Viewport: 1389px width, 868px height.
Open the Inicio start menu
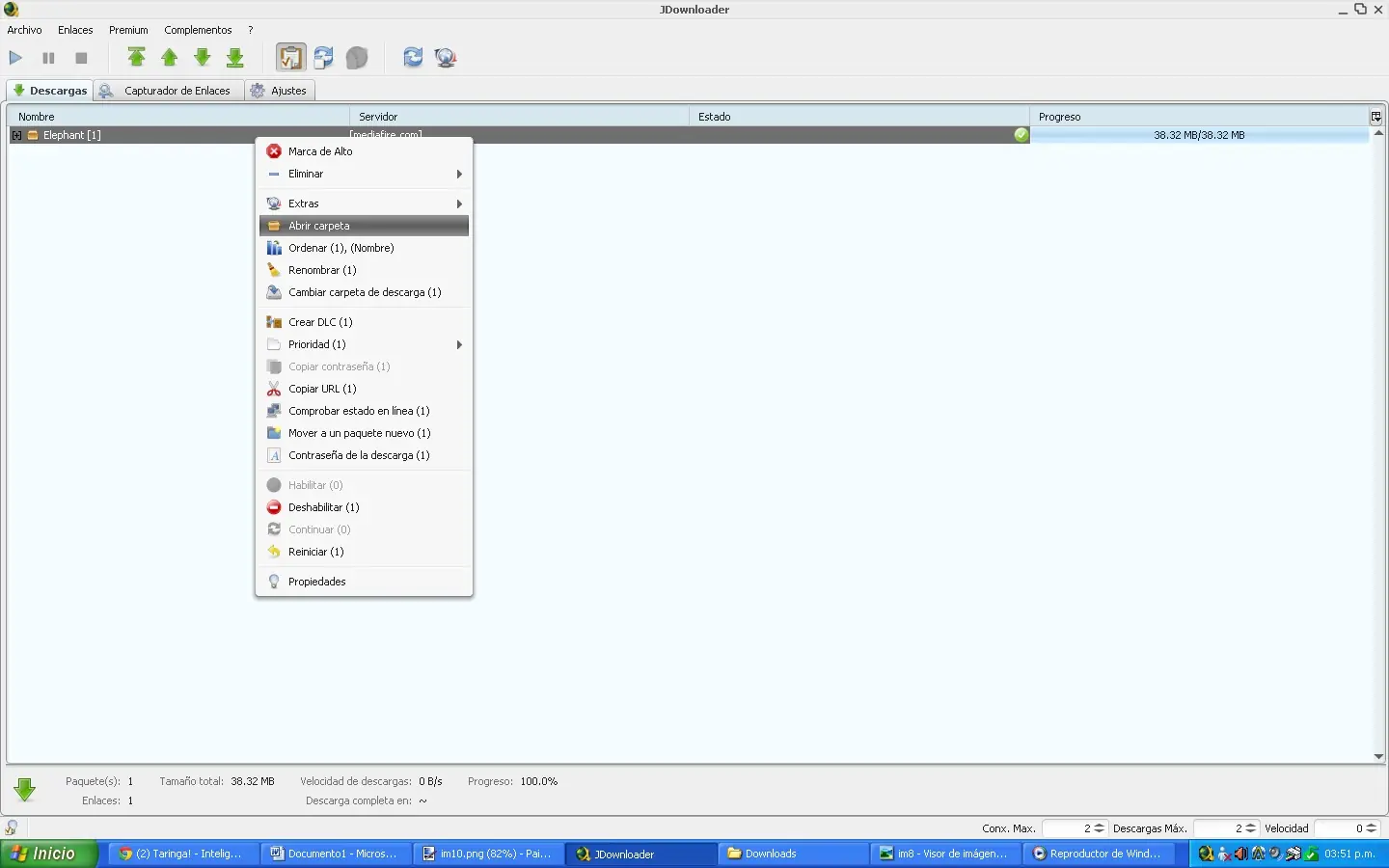click(x=49, y=854)
